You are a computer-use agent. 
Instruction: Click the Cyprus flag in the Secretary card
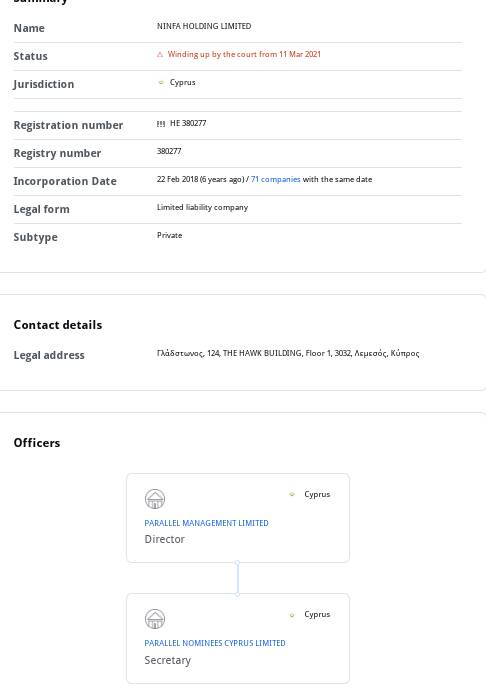pyautogui.click(x=292, y=615)
